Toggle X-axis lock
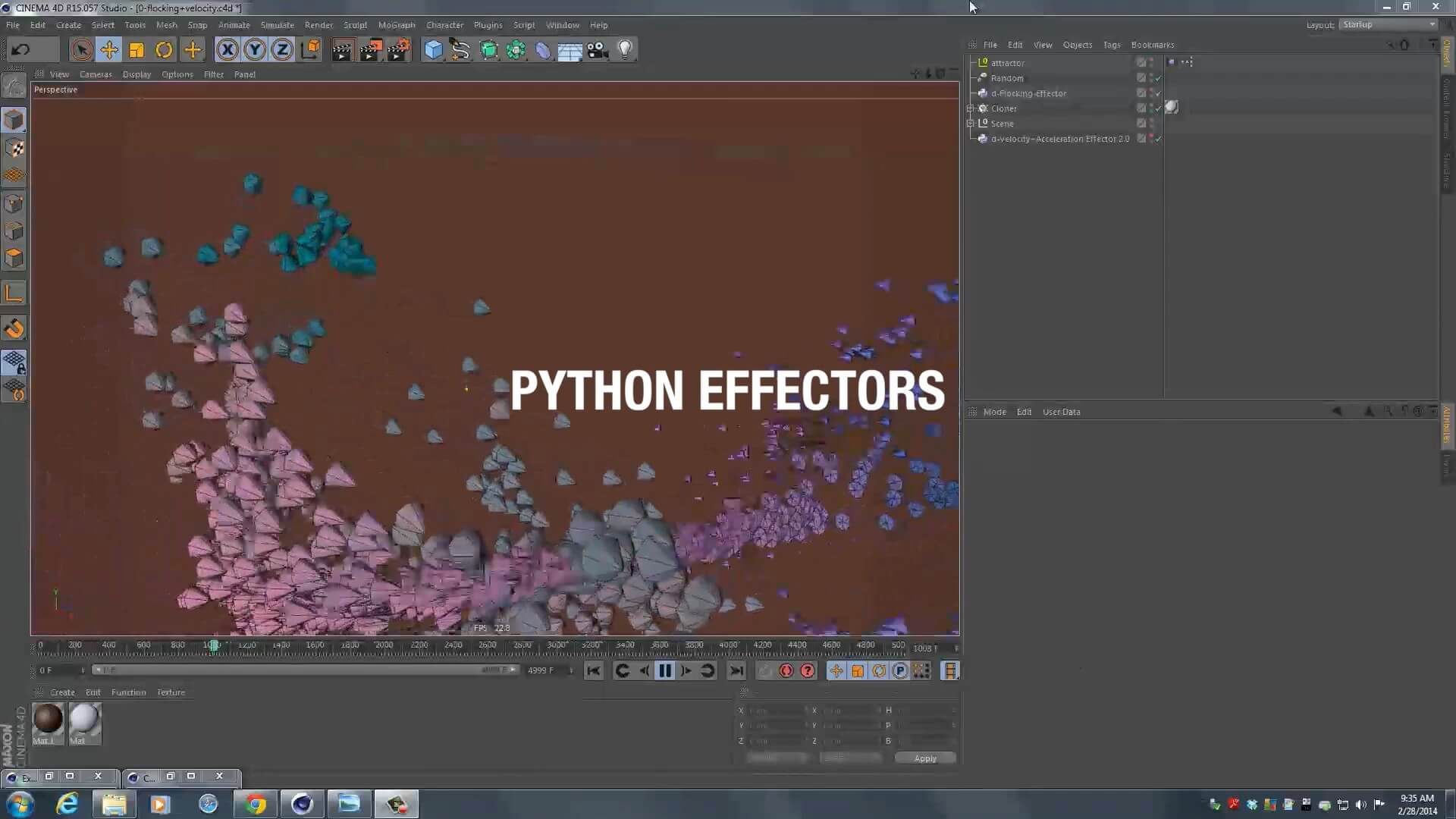Screen dimensions: 1456x819 pyautogui.click(x=227, y=50)
